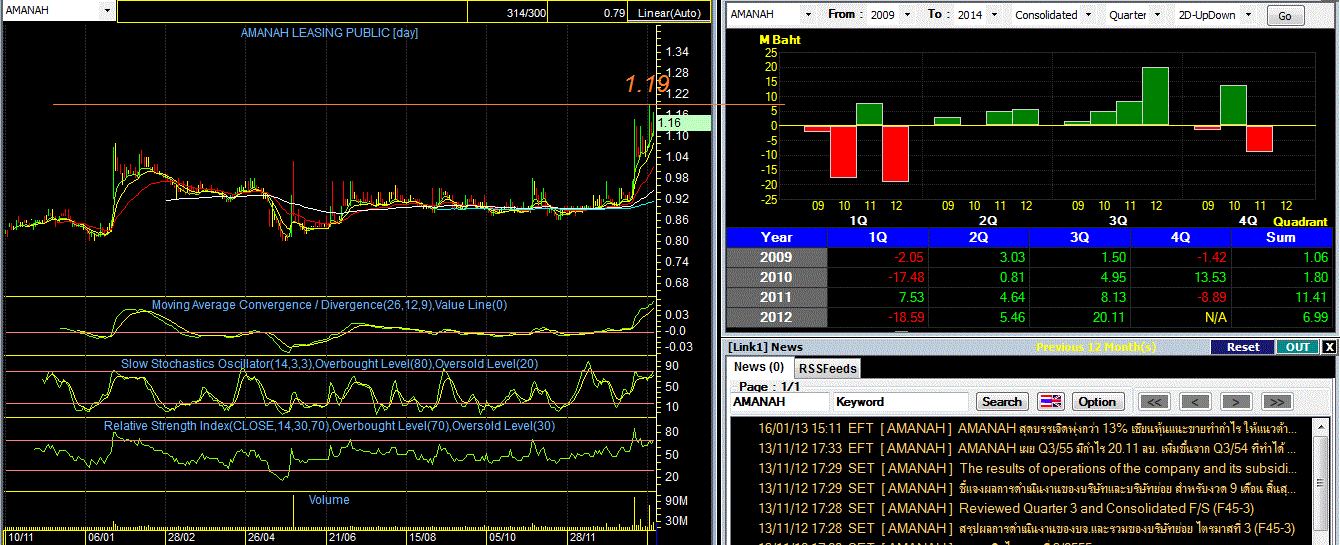Click the Slow Stochastics Oscillator label
1340x545 pixels.
coord(329,364)
